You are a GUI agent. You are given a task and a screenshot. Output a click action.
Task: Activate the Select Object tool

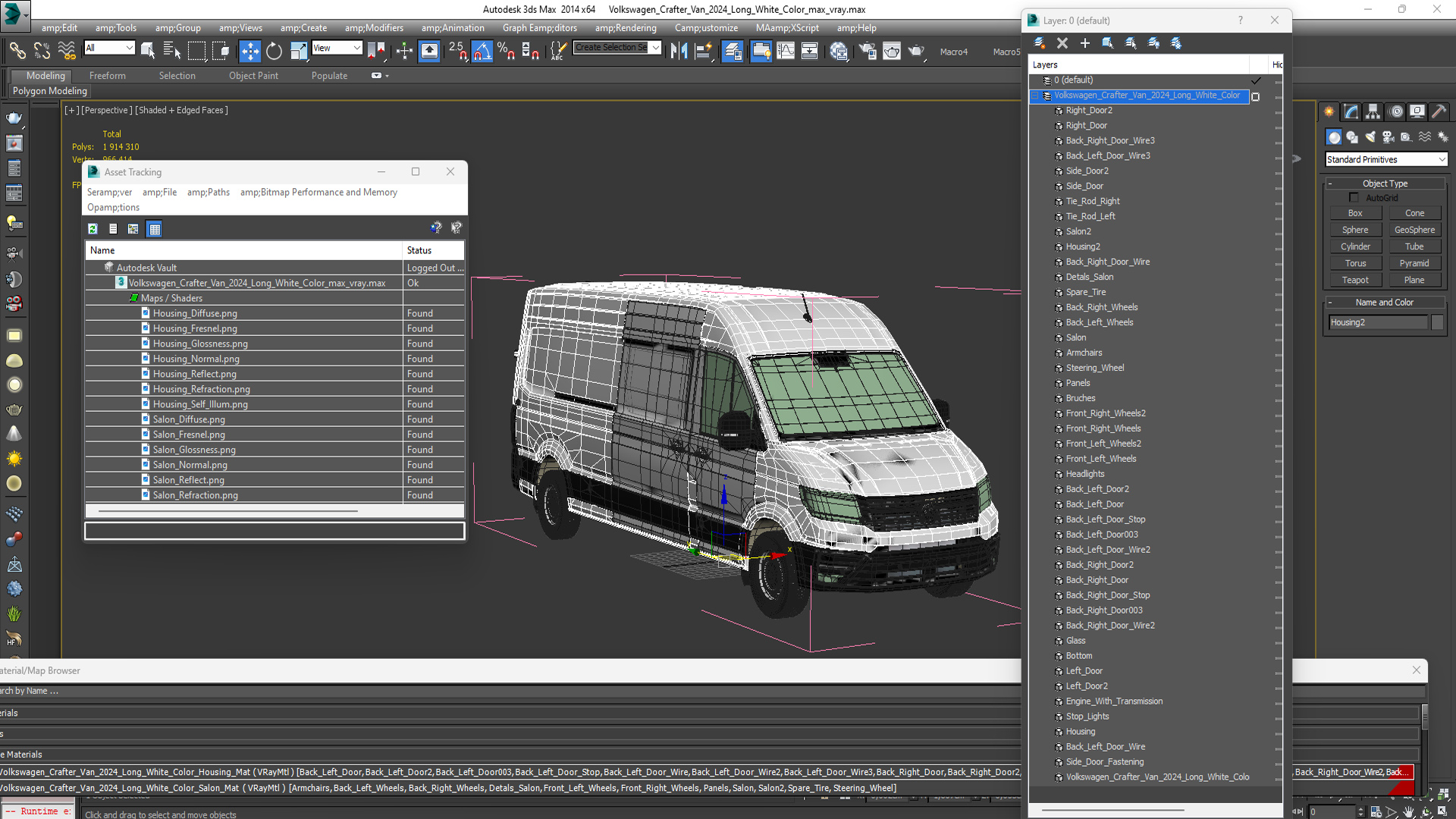tap(148, 50)
